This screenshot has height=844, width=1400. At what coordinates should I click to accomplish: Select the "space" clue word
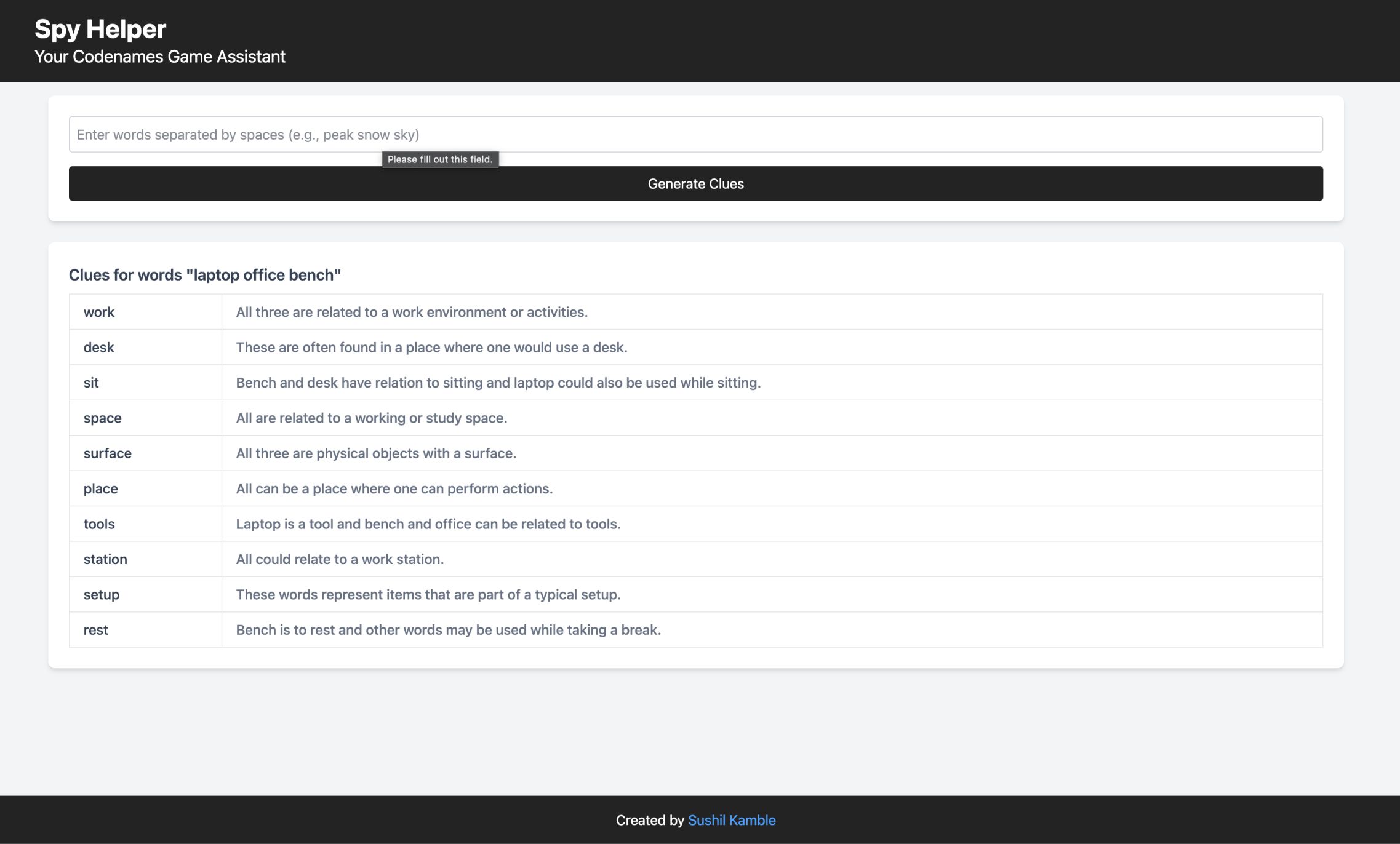(x=103, y=418)
